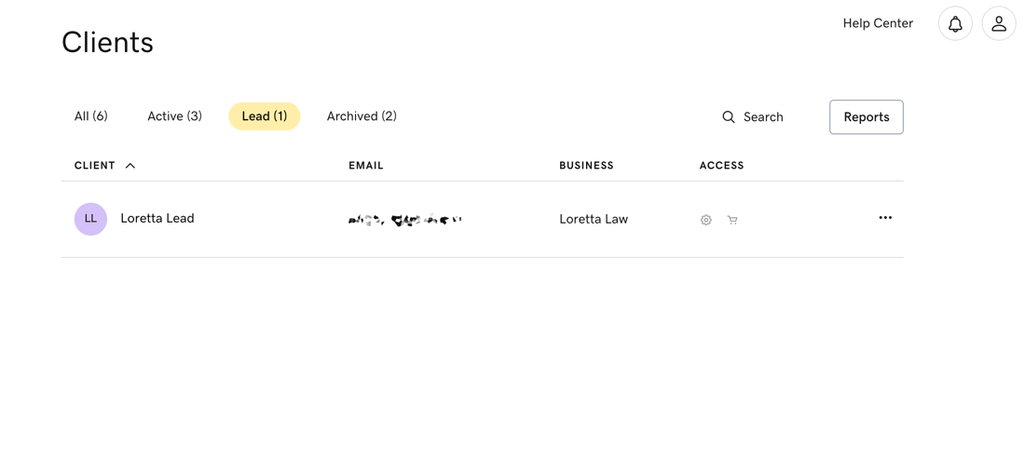Open the three-dot menu for Loretta Lead
Image resolution: width=1024 pixels, height=449 pixels.
(885, 218)
